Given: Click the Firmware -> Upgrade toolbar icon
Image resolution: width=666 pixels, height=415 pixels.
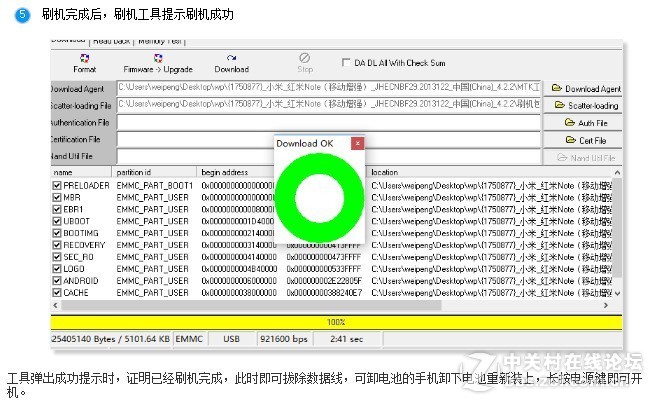Looking at the screenshot, I should (158, 63).
